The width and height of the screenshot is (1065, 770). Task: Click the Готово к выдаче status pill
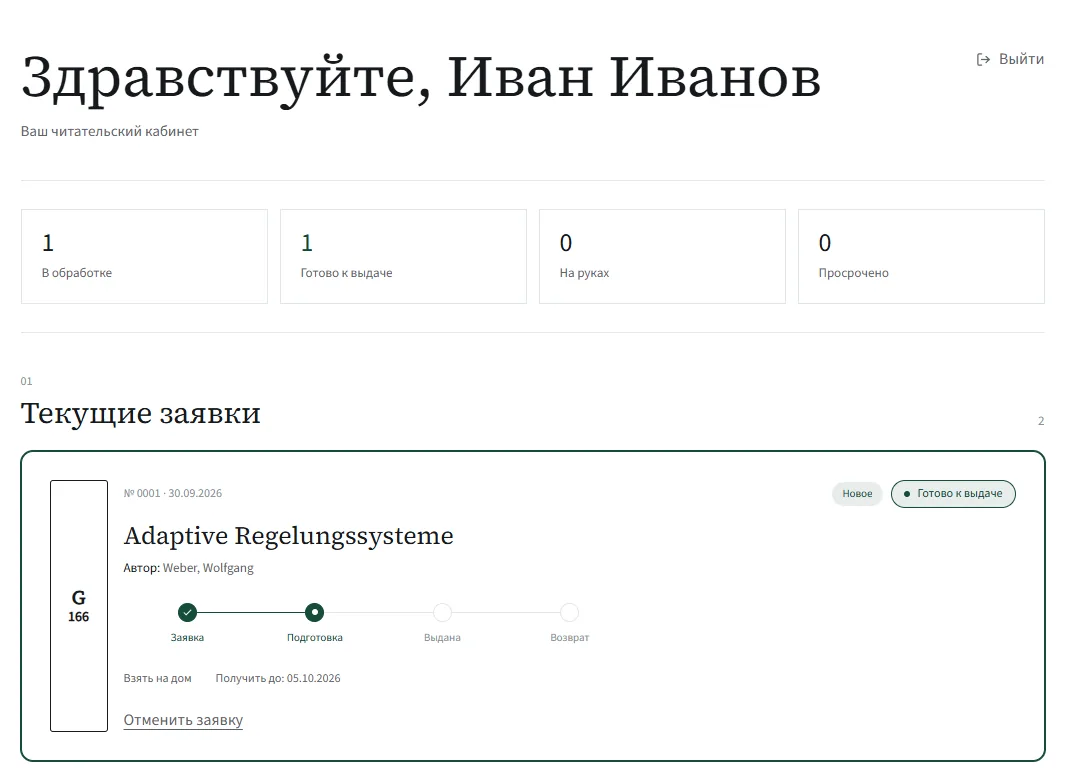tap(953, 494)
